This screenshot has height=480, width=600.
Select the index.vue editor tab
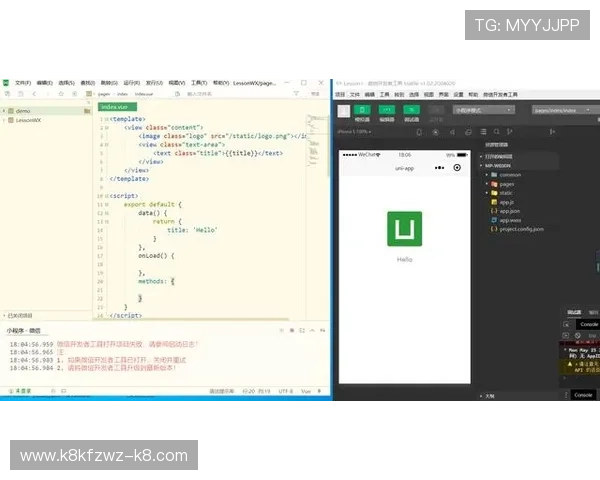coord(114,106)
